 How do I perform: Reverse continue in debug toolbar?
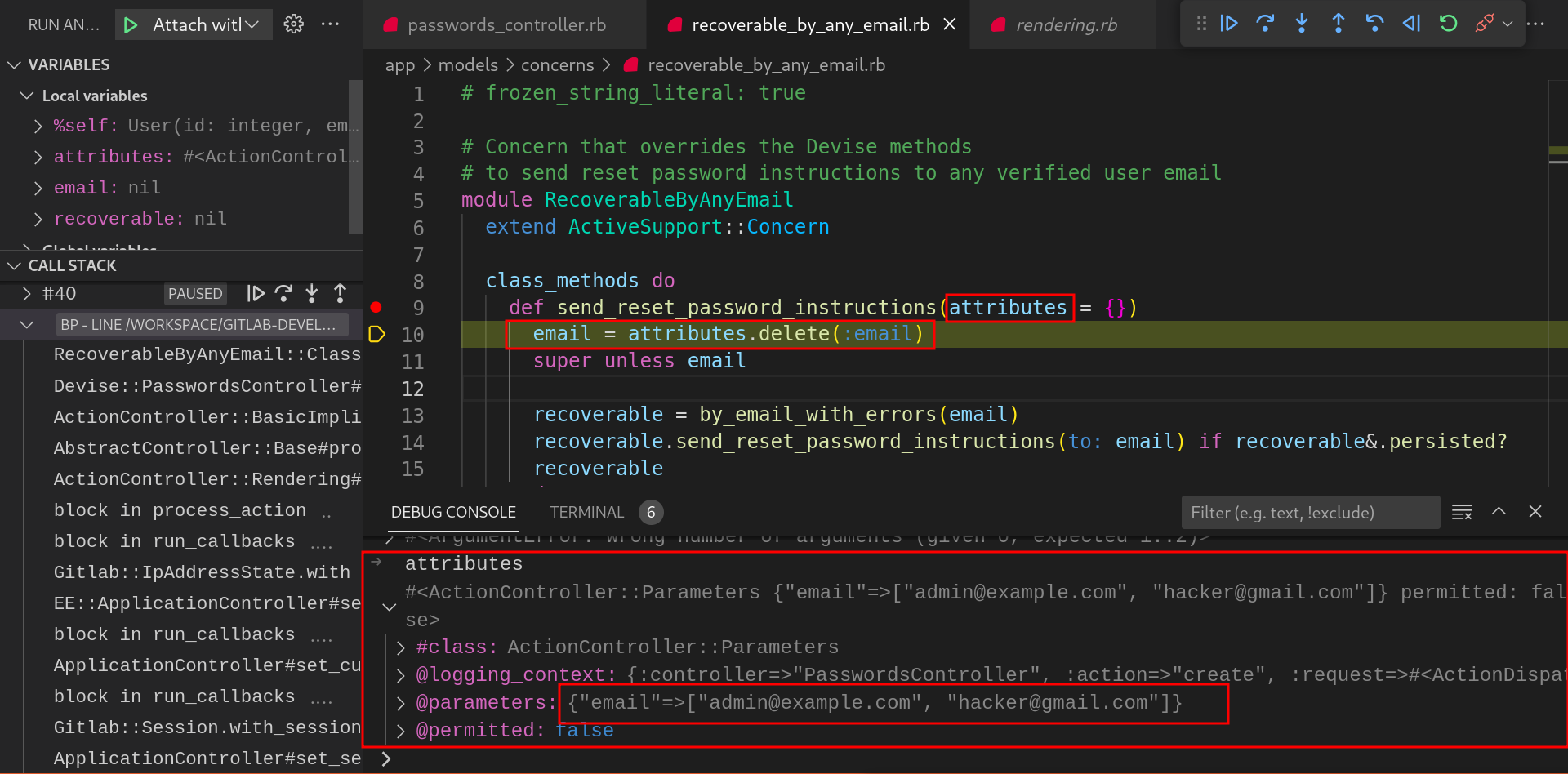1411,24
